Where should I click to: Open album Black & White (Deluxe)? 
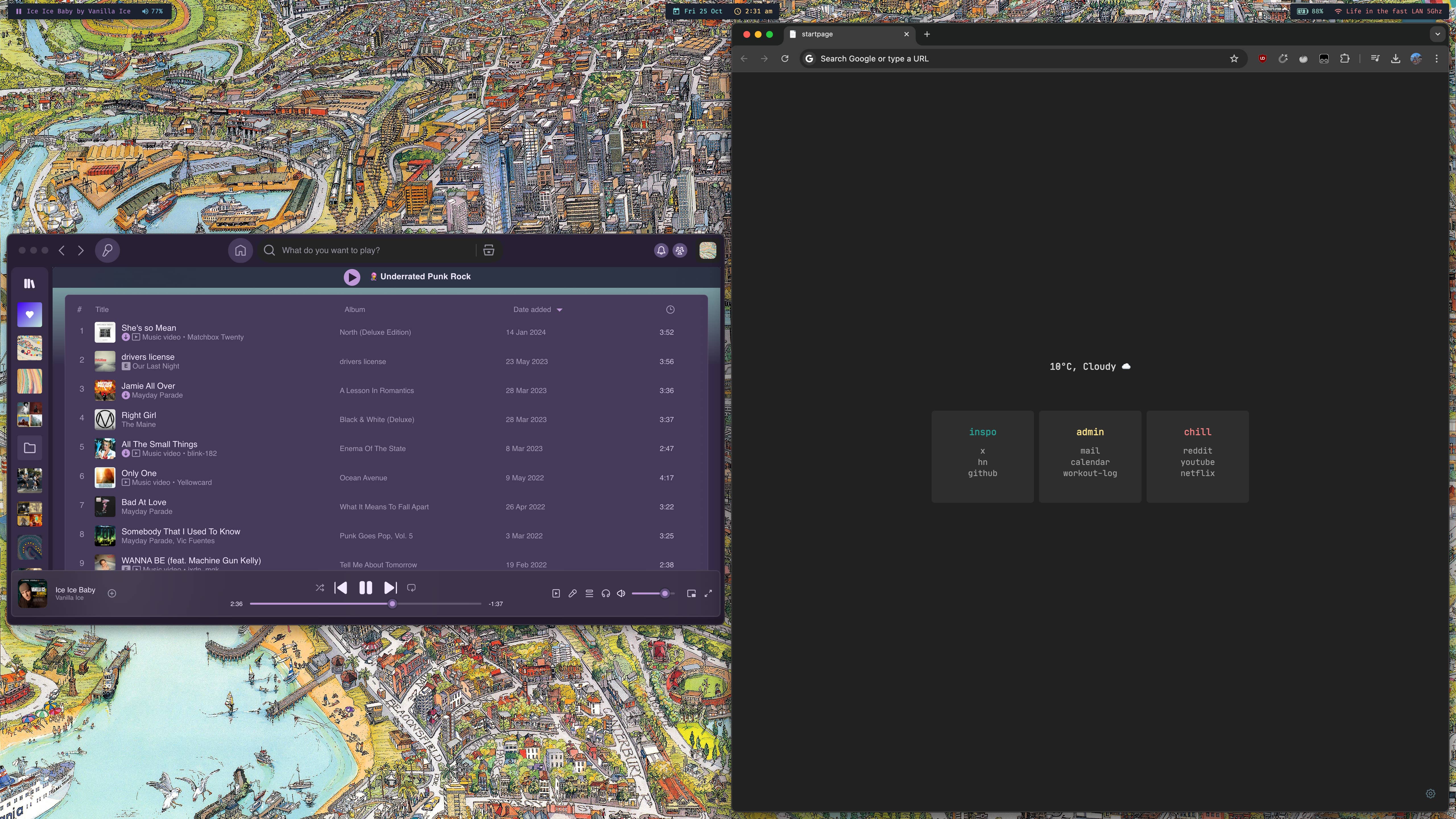(377, 419)
